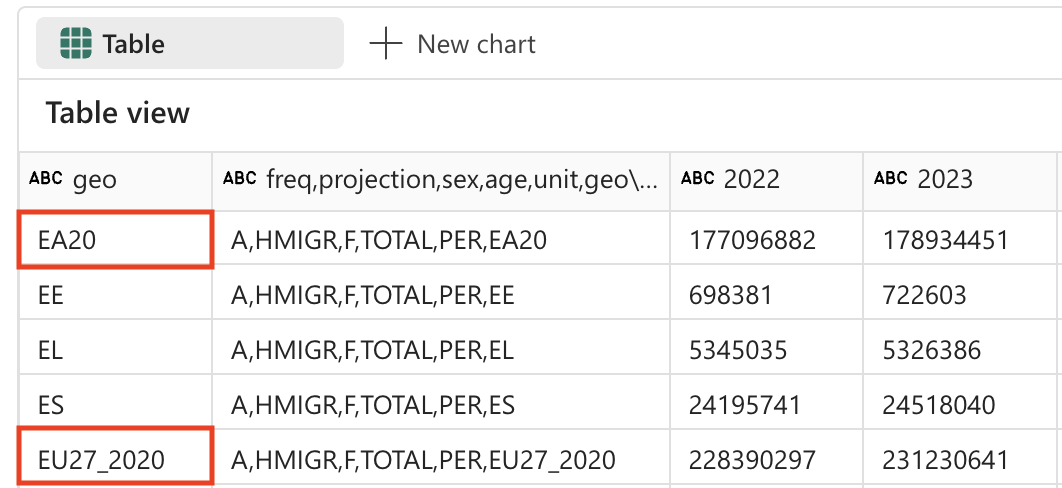Select the EA20 geo cell

115,240
